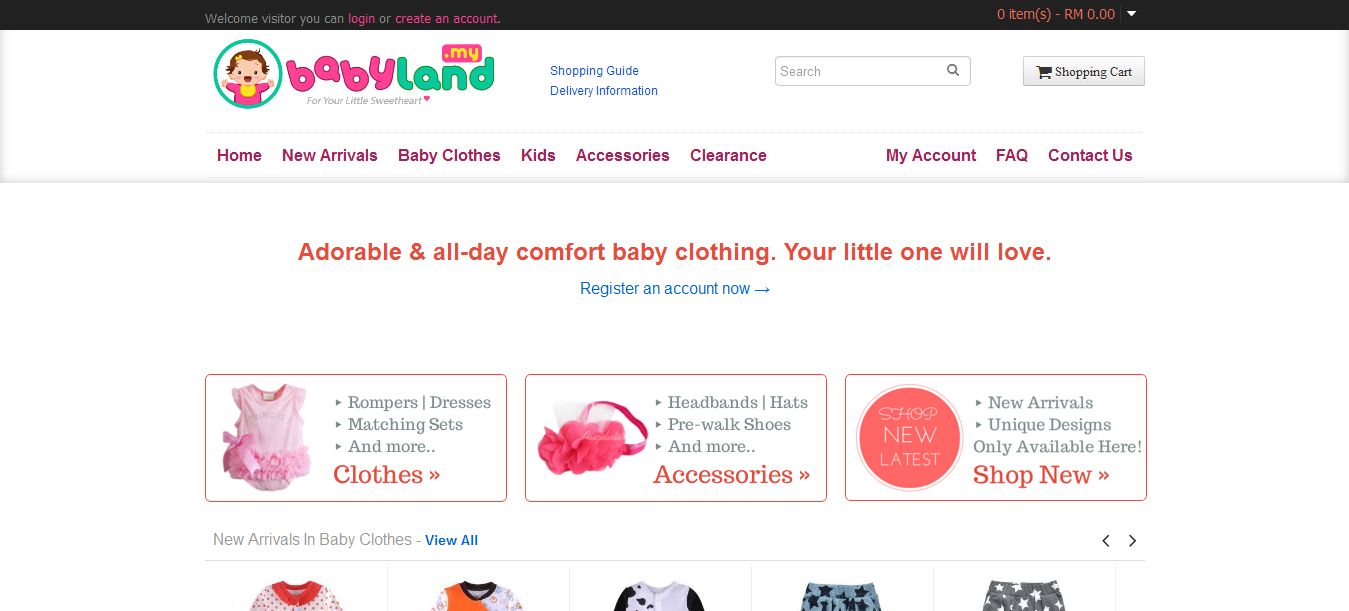
Task: Open the Clothes banner with pink romper
Action: click(356, 438)
